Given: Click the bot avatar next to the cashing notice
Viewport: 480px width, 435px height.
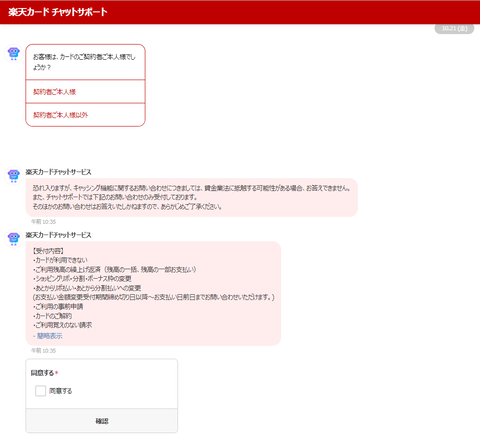Looking at the screenshot, I should coord(14,175).
